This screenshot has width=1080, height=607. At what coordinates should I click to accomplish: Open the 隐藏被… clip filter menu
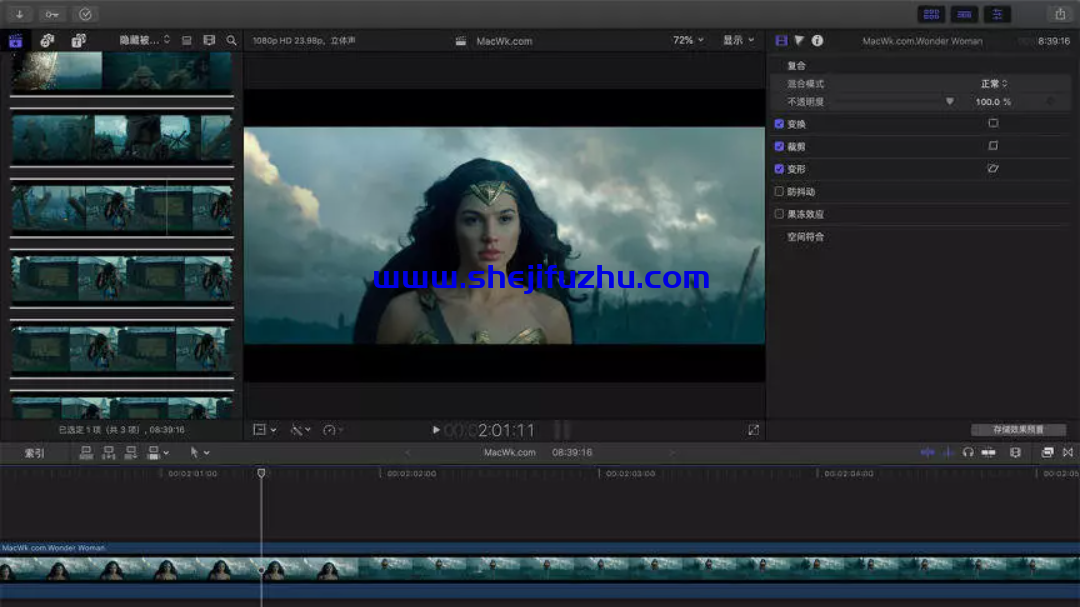click(x=145, y=41)
